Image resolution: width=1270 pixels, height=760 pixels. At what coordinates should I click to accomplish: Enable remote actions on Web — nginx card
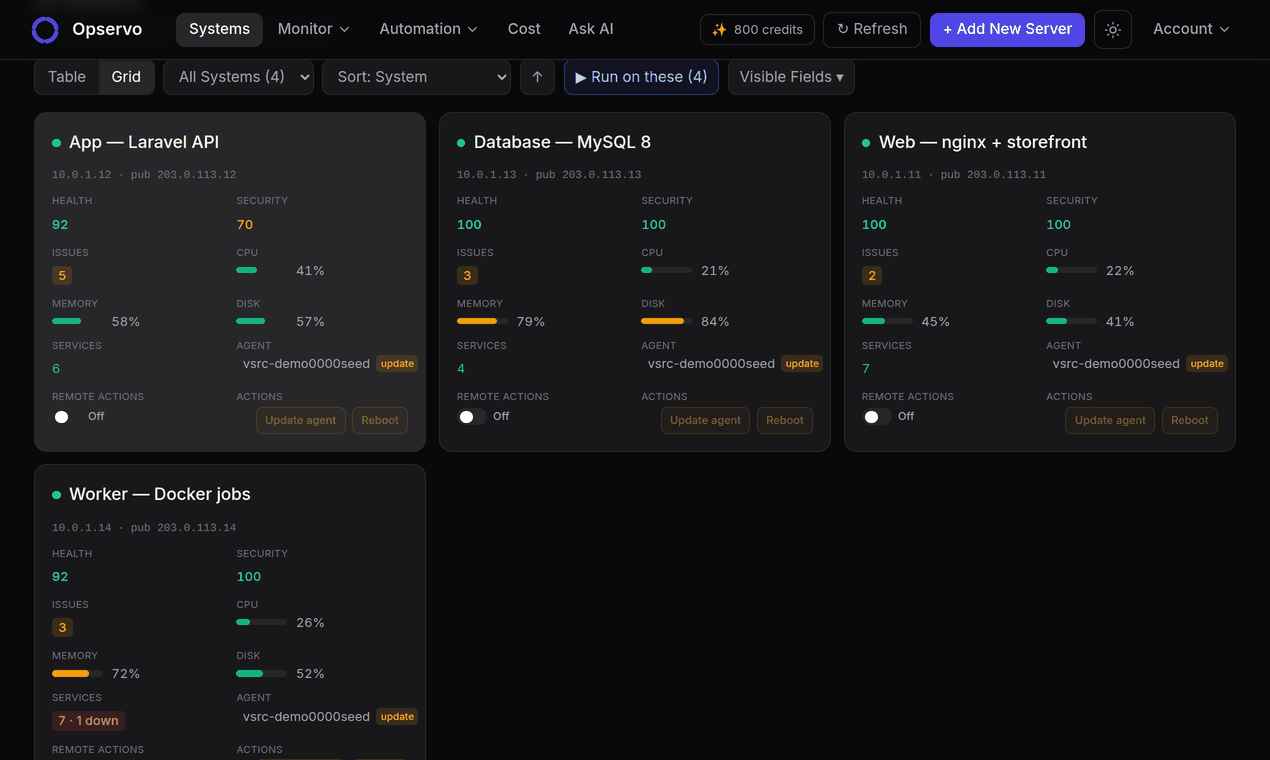(x=877, y=416)
